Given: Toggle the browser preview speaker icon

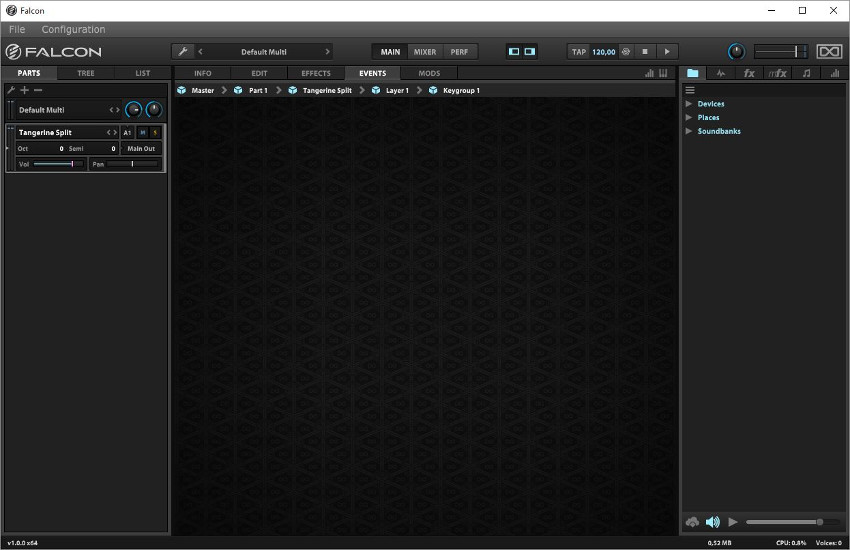Looking at the screenshot, I should (x=713, y=522).
